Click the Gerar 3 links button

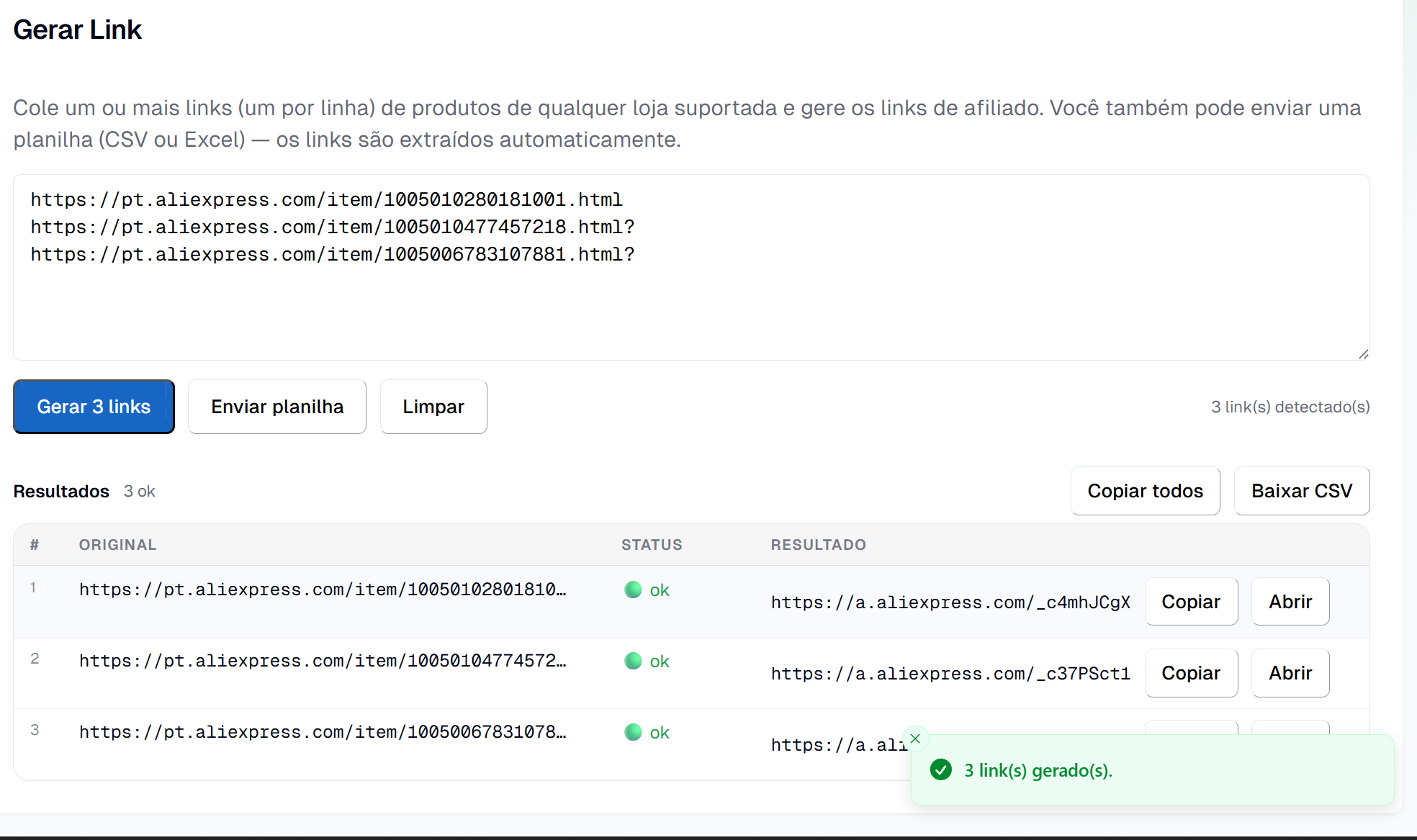click(94, 407)
